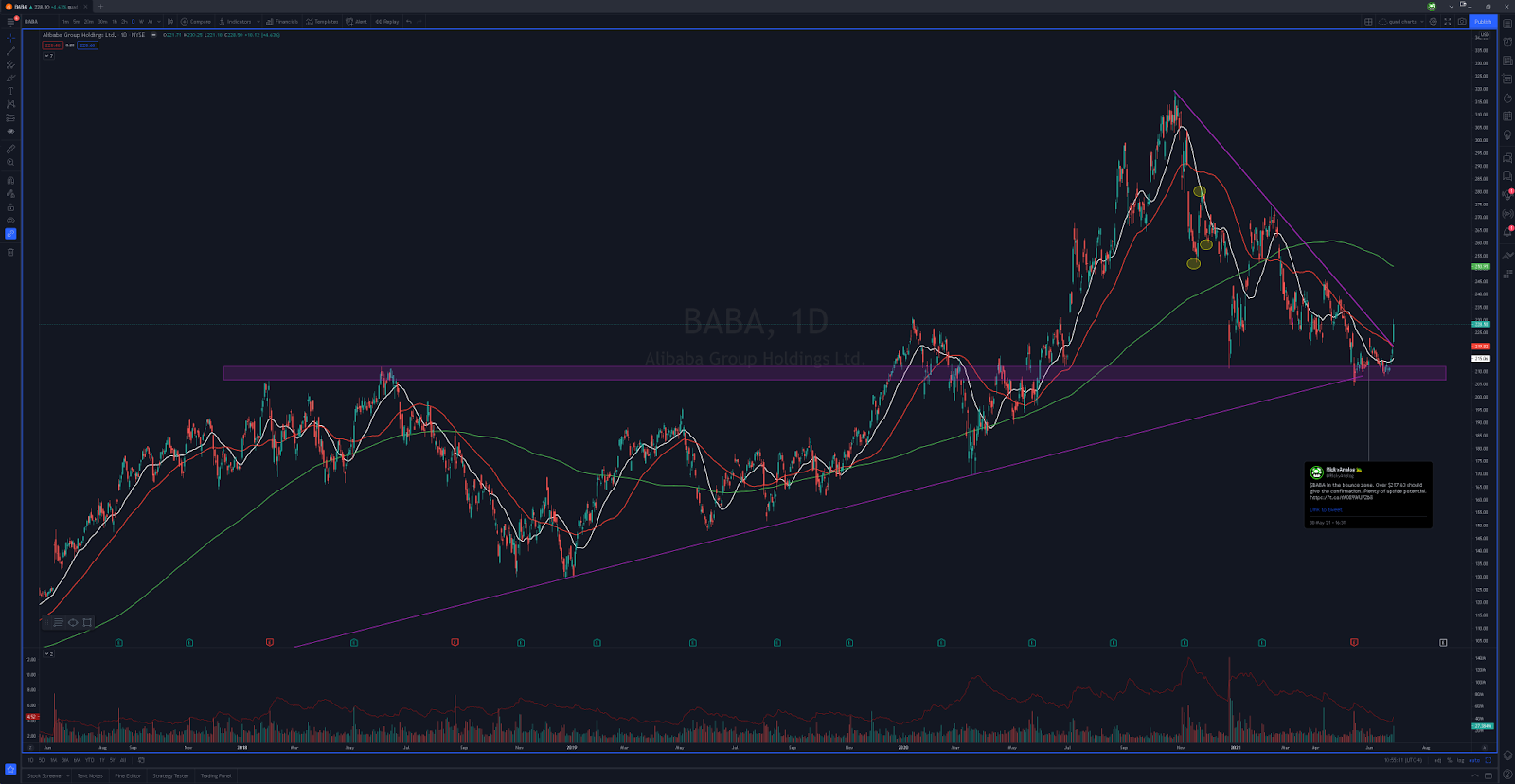Select the crosshair cursor tool

[x=10, y=39]
